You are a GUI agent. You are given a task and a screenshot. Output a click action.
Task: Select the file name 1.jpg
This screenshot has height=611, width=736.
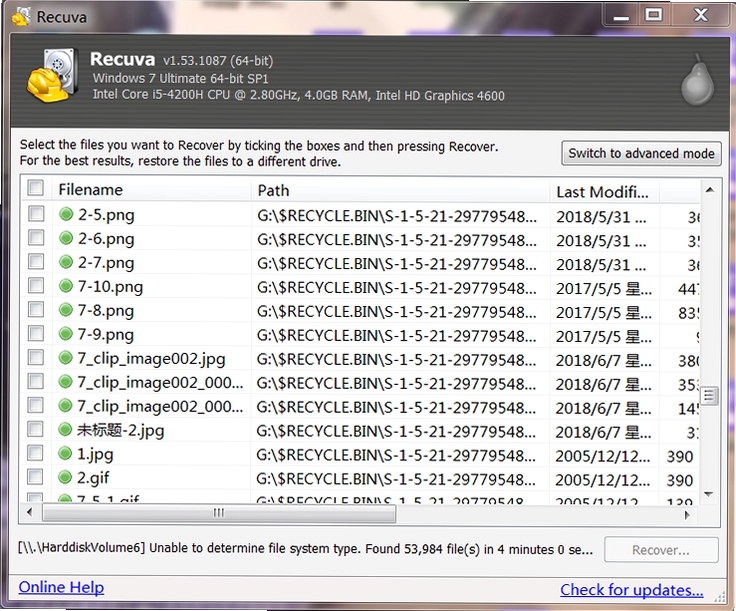95,454
